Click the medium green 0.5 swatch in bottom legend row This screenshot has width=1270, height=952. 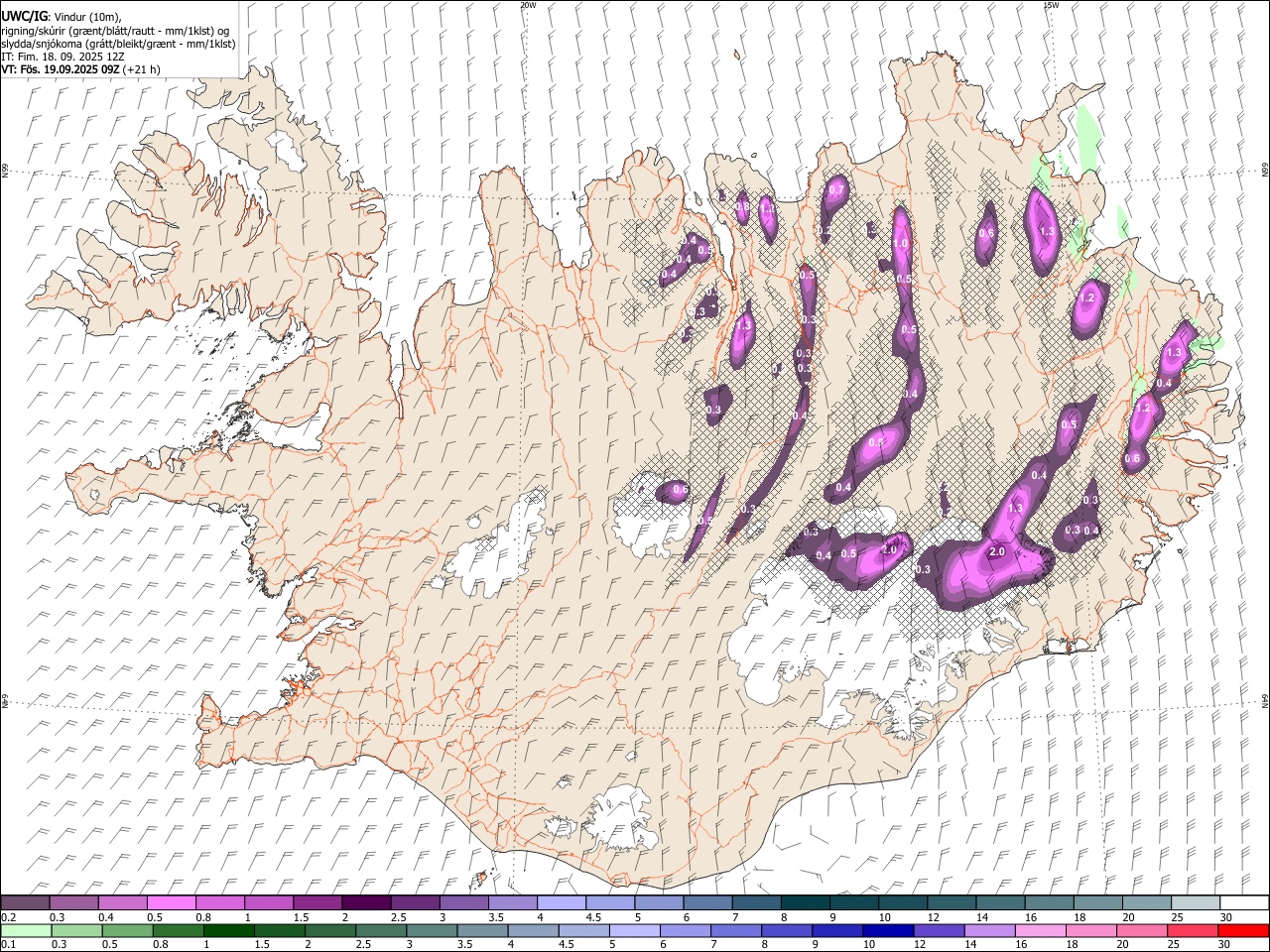pos(127,930)
